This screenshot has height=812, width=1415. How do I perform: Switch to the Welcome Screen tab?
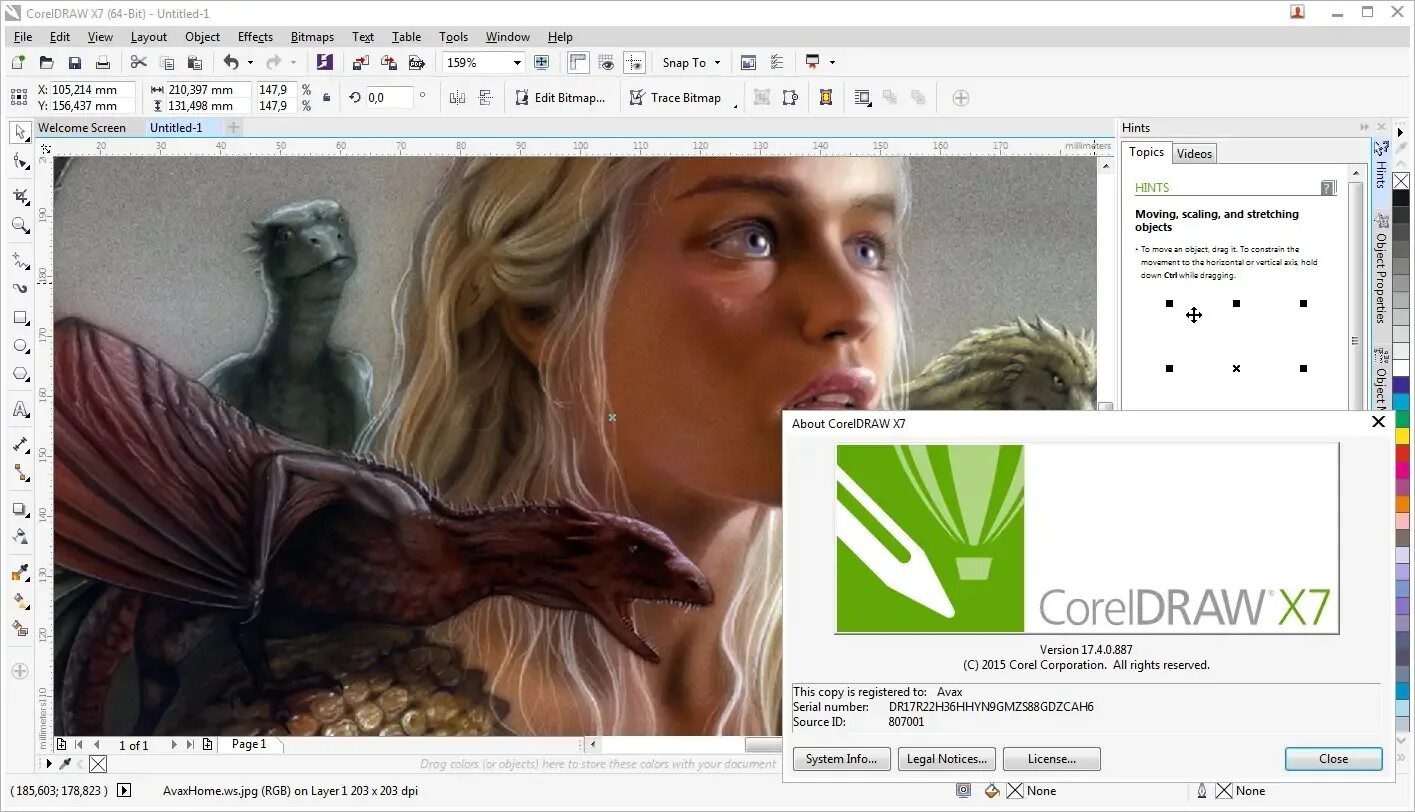tap(82, 128)
